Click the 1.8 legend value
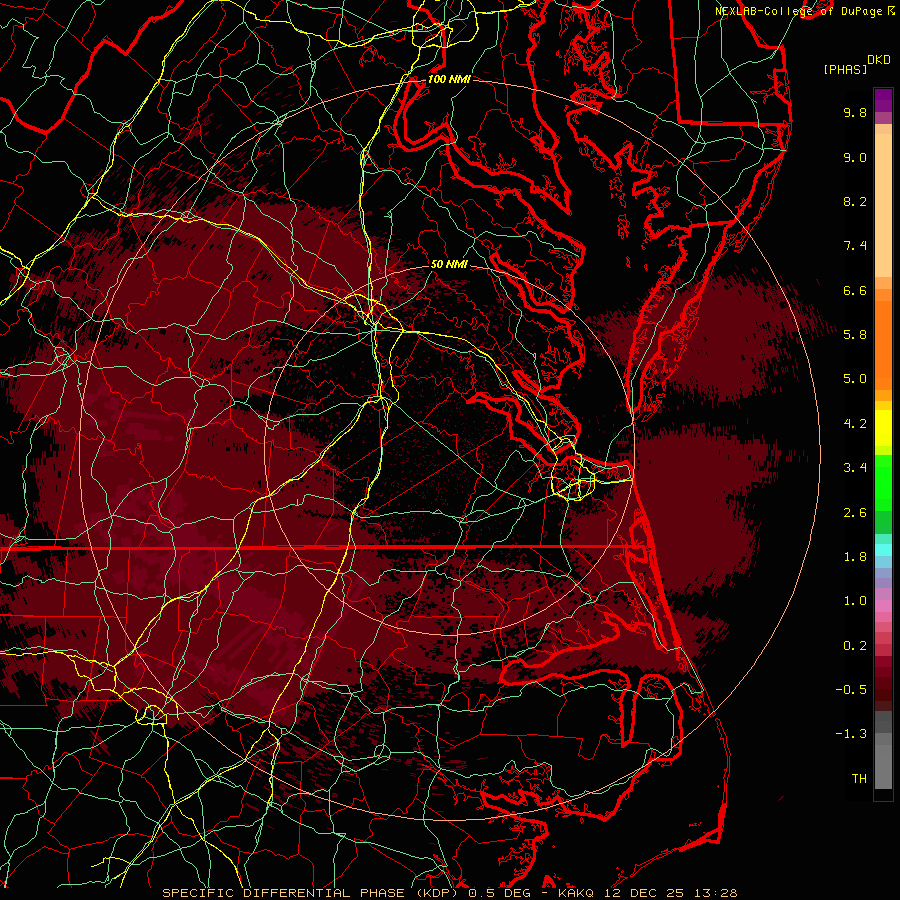The width and height of the screenshot is (900, 900). [855, 557]
